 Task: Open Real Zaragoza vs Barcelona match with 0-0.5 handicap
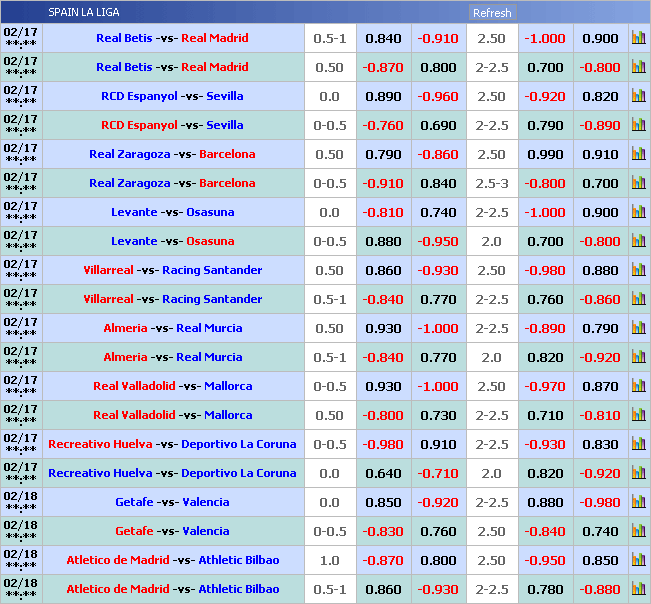coord(172,184)
